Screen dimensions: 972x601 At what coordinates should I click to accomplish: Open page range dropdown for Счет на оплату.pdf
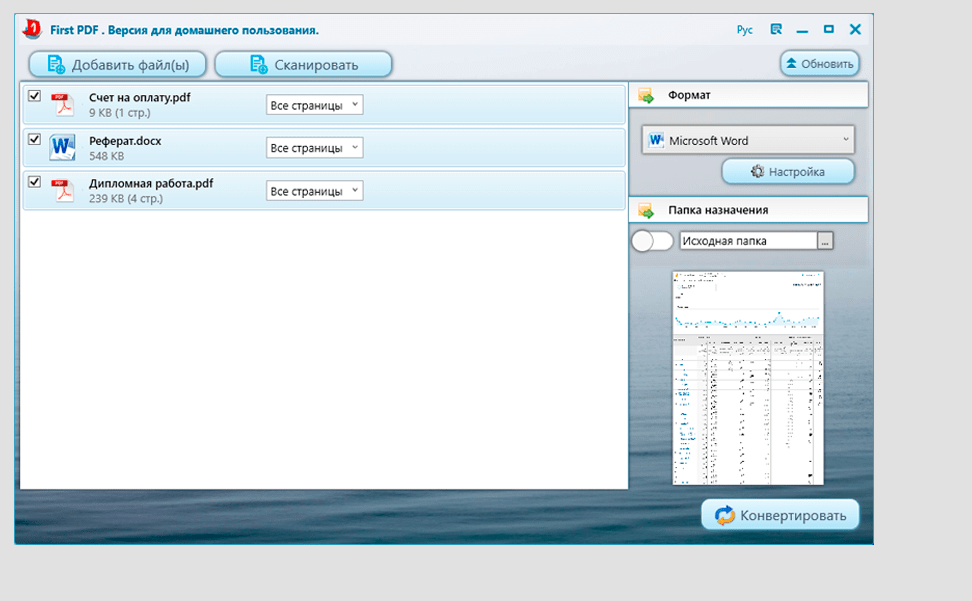pyautogui.click(x=314, y=105)
